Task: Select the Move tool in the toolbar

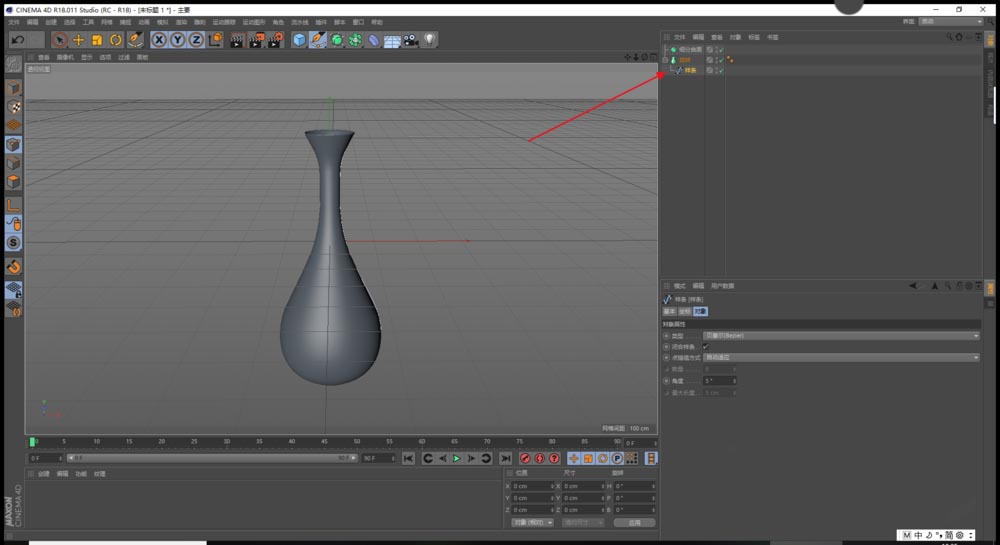Action: pos(78,40)
